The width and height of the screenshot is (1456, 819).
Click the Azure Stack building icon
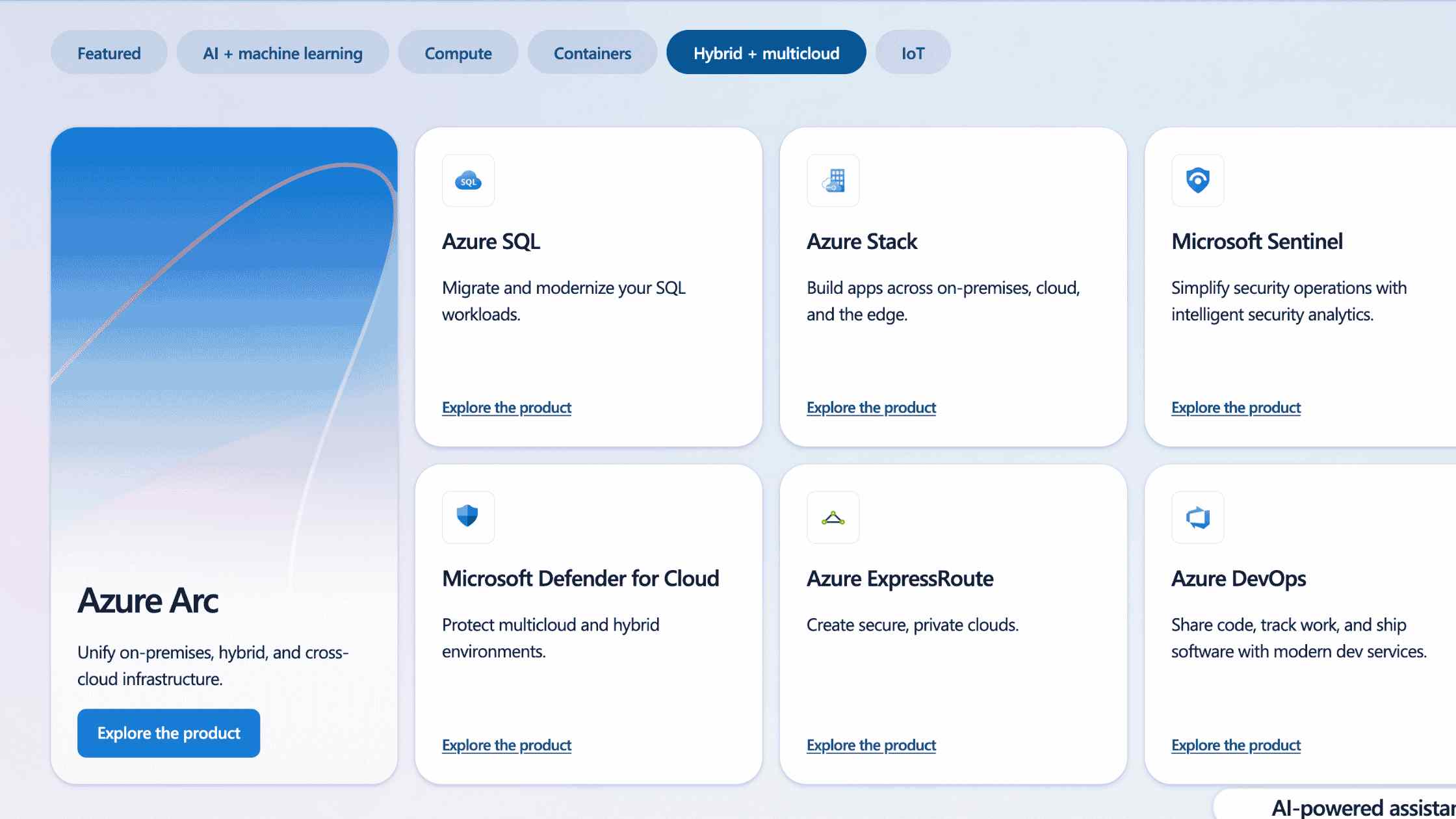(x=833, y=181)
